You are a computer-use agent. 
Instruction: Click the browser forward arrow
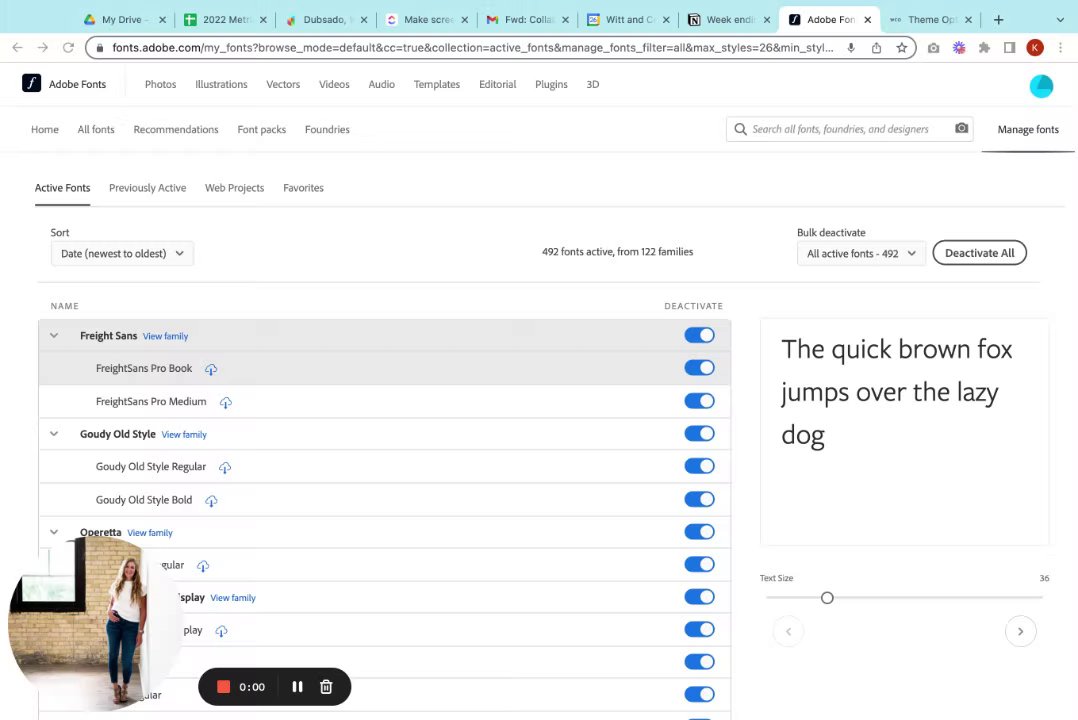(x=43, y=47)
